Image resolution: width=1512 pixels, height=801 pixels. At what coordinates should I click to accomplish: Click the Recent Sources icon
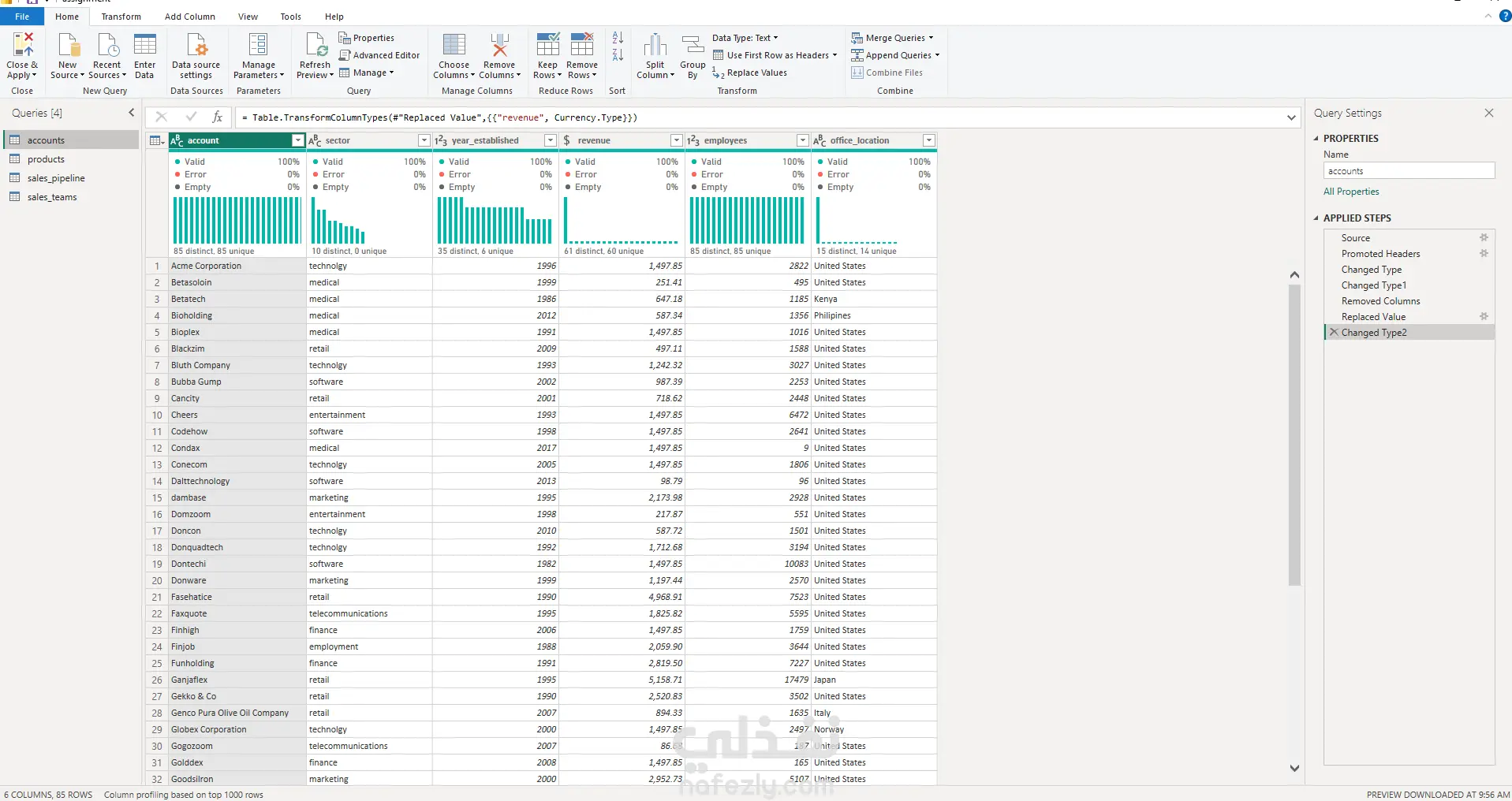point(107,45)
